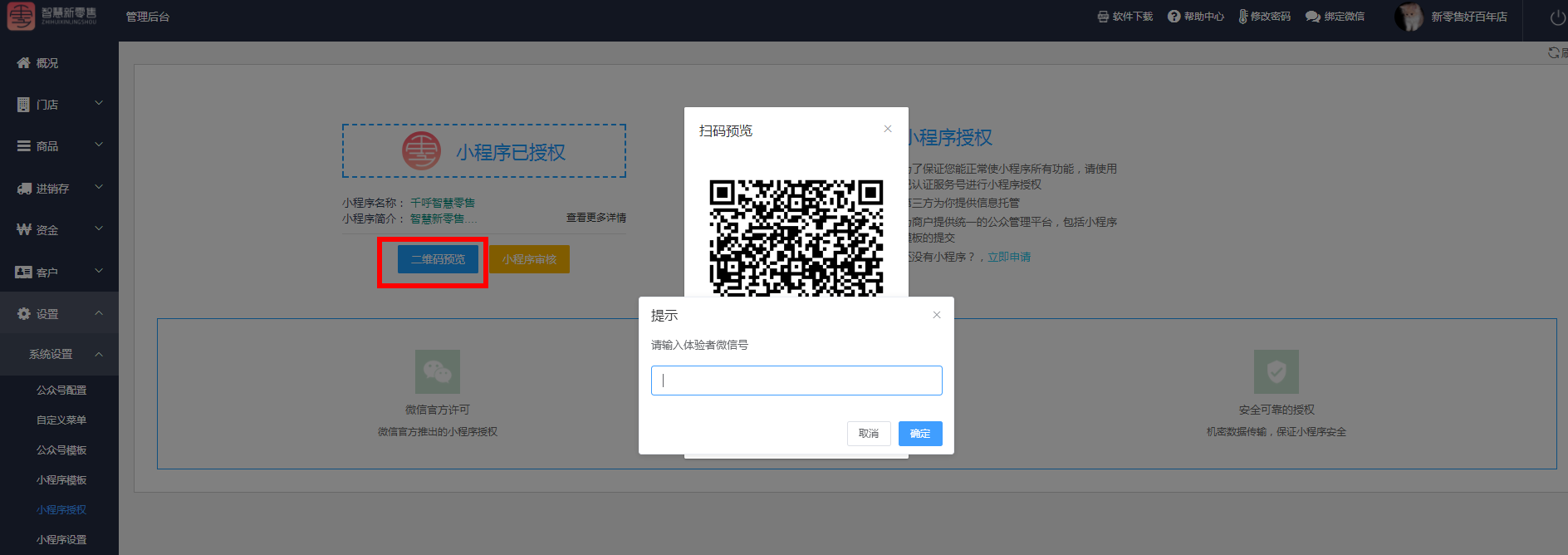Click 取消 in the prompt dialog
1568x555 pixels.
pos(869,434)
